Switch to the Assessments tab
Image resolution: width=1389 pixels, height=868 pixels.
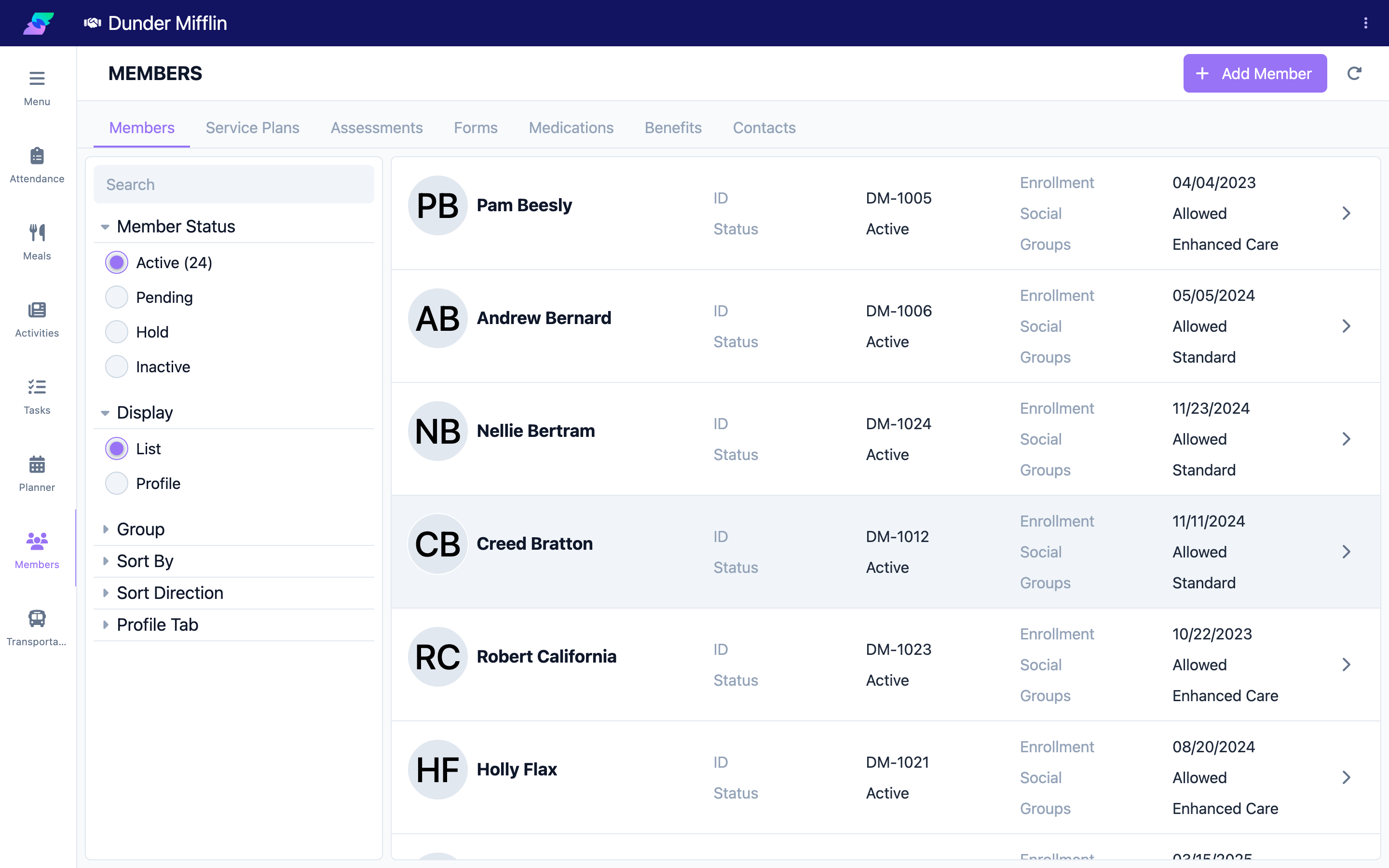point(377,127)
